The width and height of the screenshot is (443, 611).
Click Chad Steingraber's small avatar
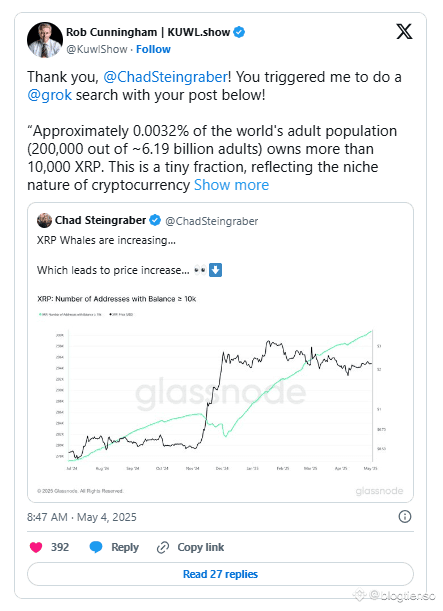pyautogui.click(x=44, y=221)
